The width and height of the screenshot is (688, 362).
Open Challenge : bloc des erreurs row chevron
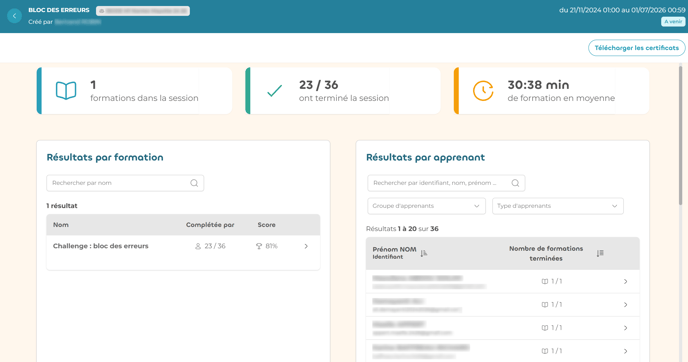(x=306, y=246)
